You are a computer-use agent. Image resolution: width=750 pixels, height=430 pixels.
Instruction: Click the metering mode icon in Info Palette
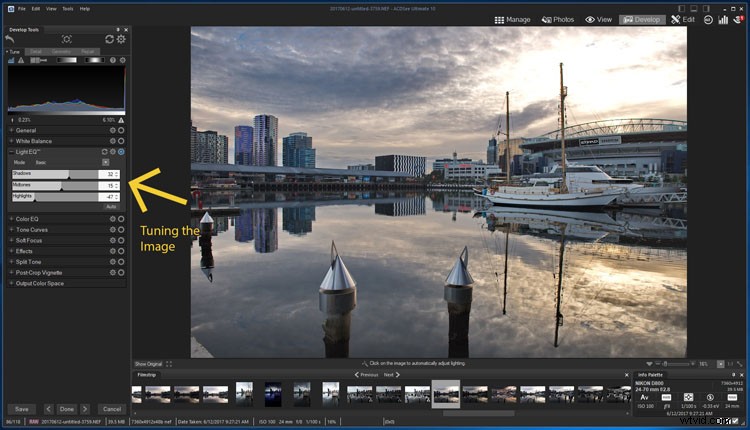688,397
